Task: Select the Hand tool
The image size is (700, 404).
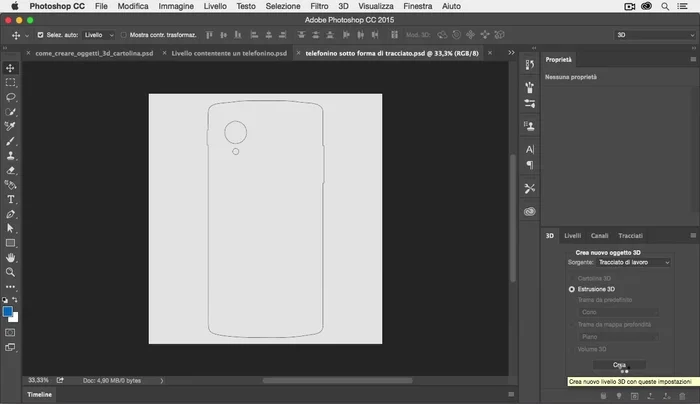Action: (11, 257)
